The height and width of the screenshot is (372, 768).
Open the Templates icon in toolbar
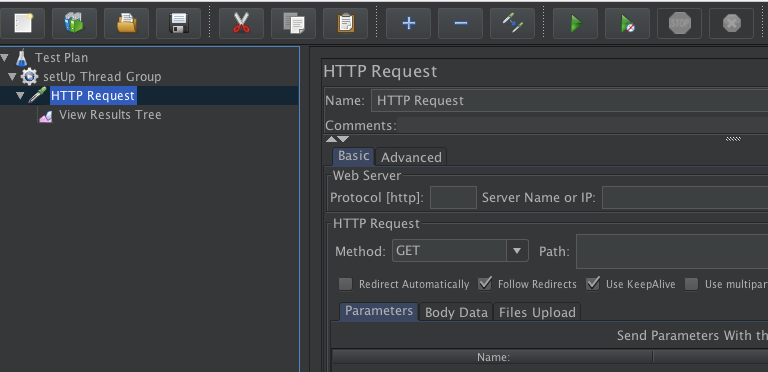pyautogui.click(x=74, y=23)
